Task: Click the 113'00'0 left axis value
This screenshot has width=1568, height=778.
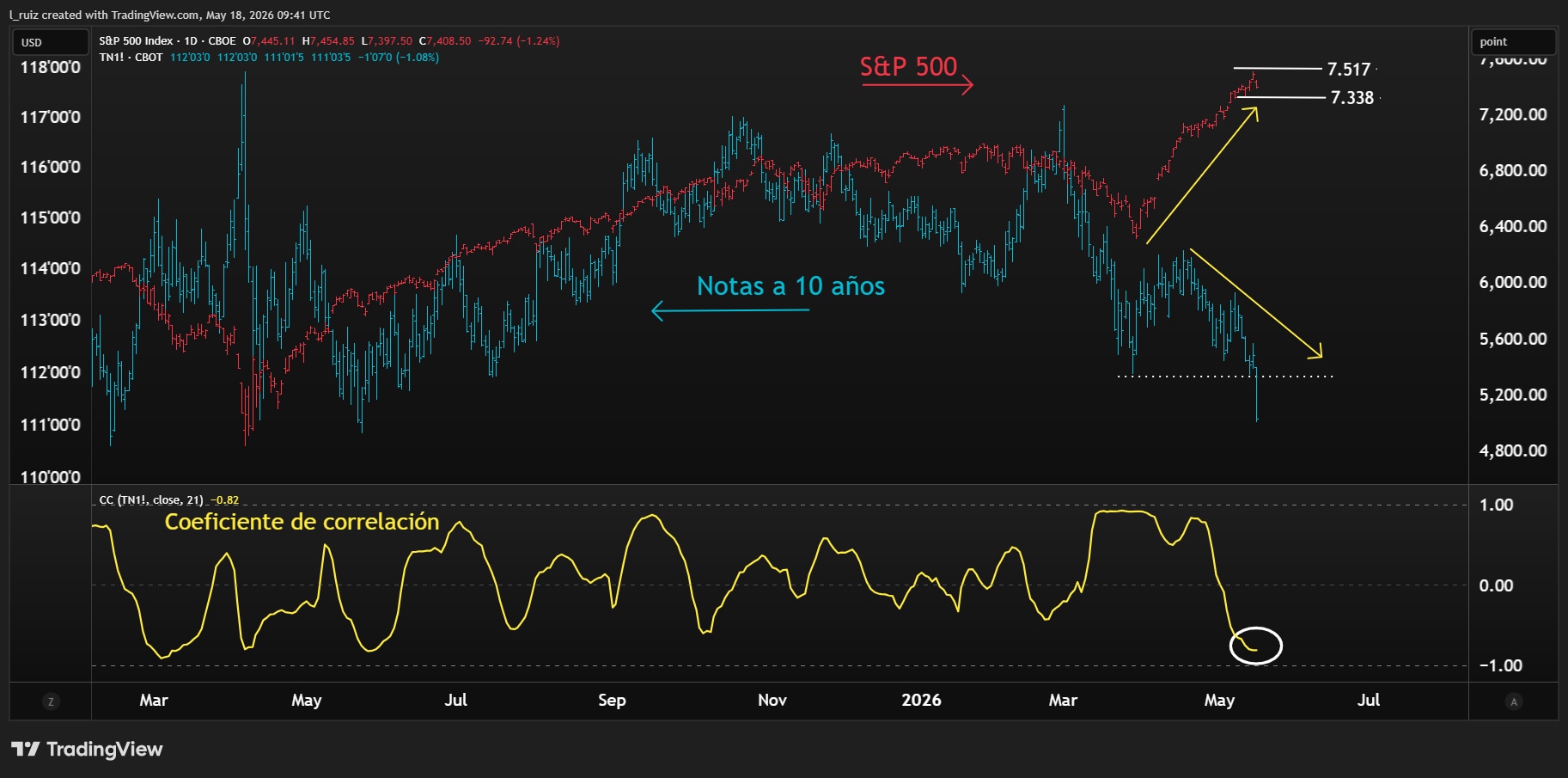Action: (51, 320)
